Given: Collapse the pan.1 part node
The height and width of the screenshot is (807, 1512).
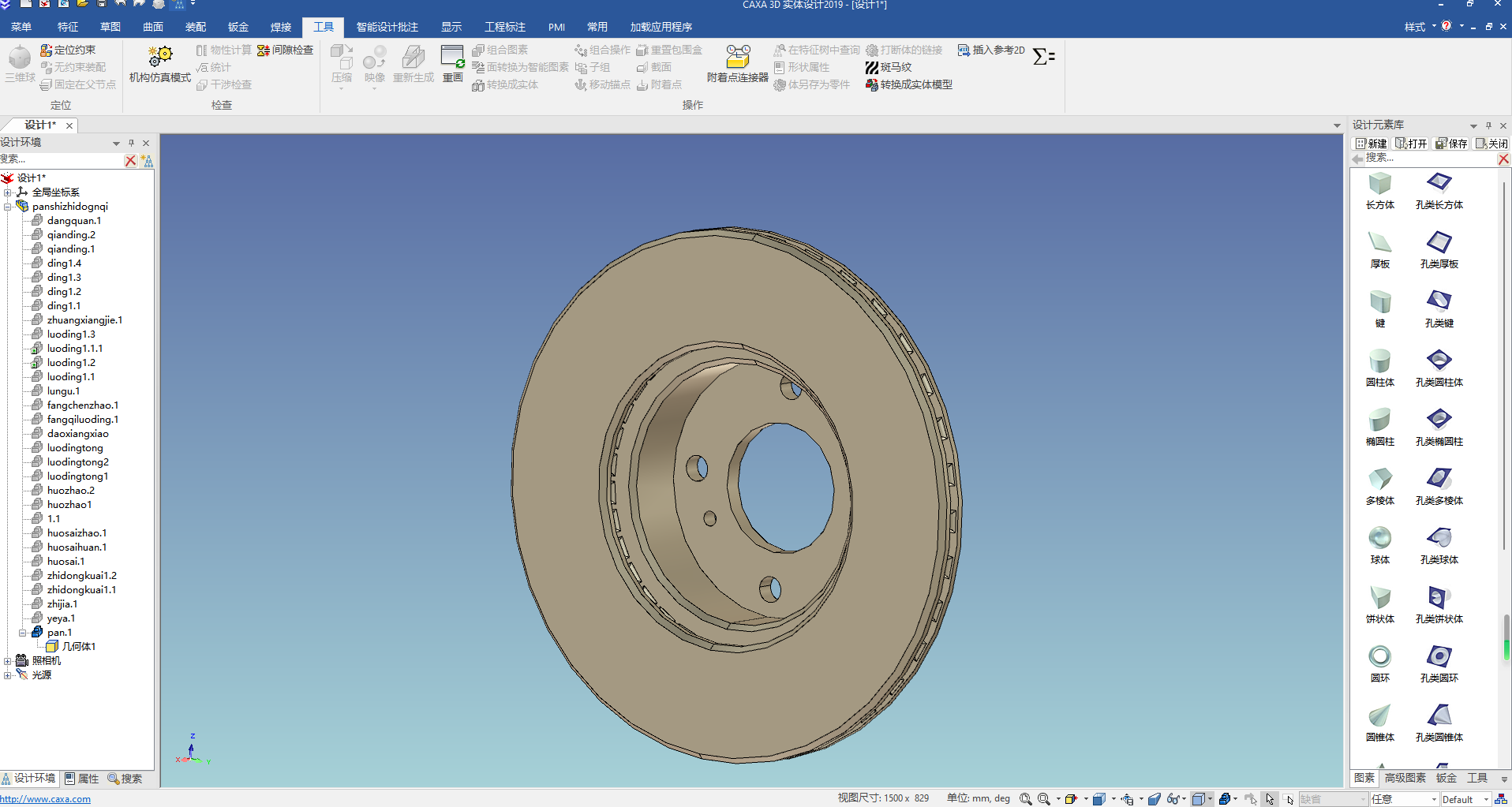Looking at the screenshot, I should click(x=22, y=633).
